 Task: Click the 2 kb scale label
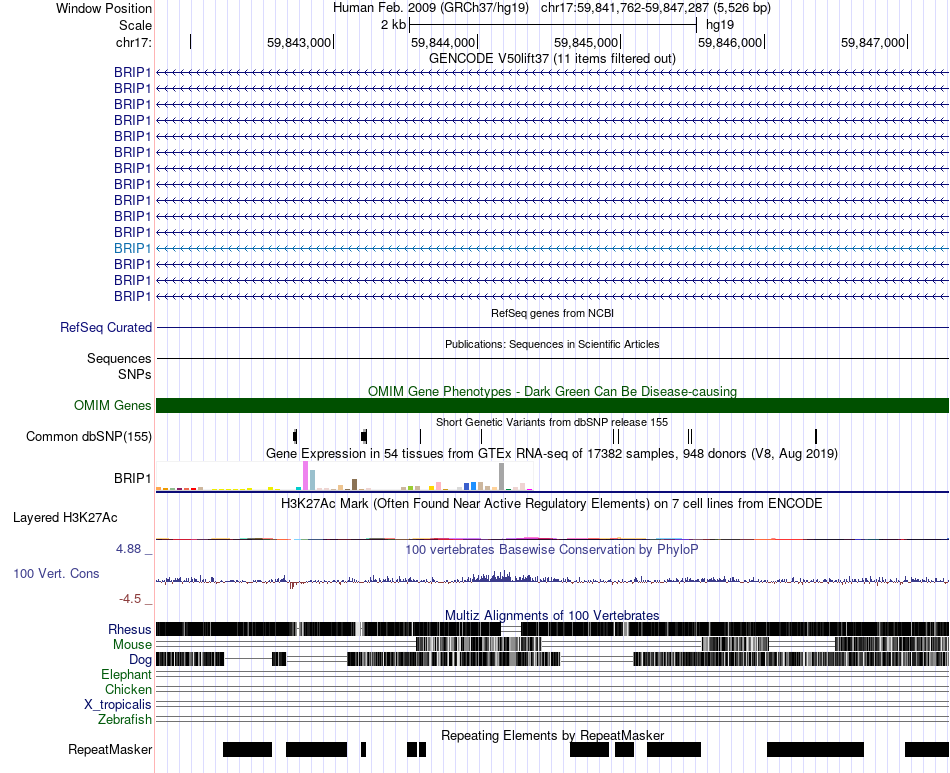point(393,25)
